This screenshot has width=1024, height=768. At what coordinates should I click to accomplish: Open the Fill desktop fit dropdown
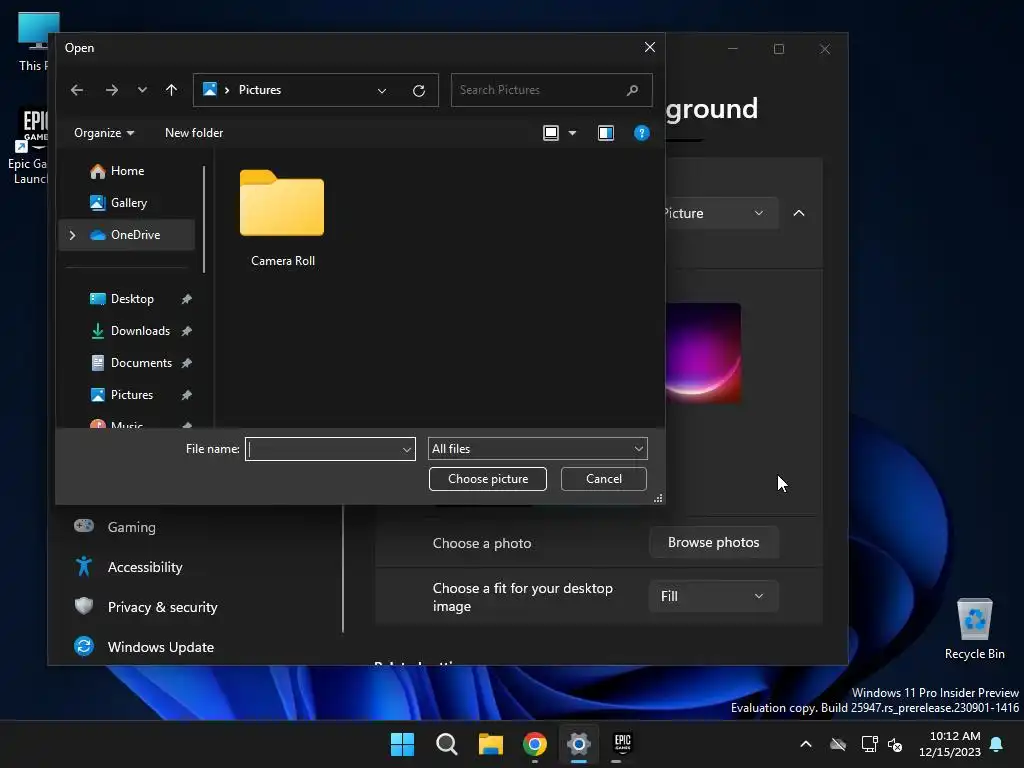click(713, 596)
